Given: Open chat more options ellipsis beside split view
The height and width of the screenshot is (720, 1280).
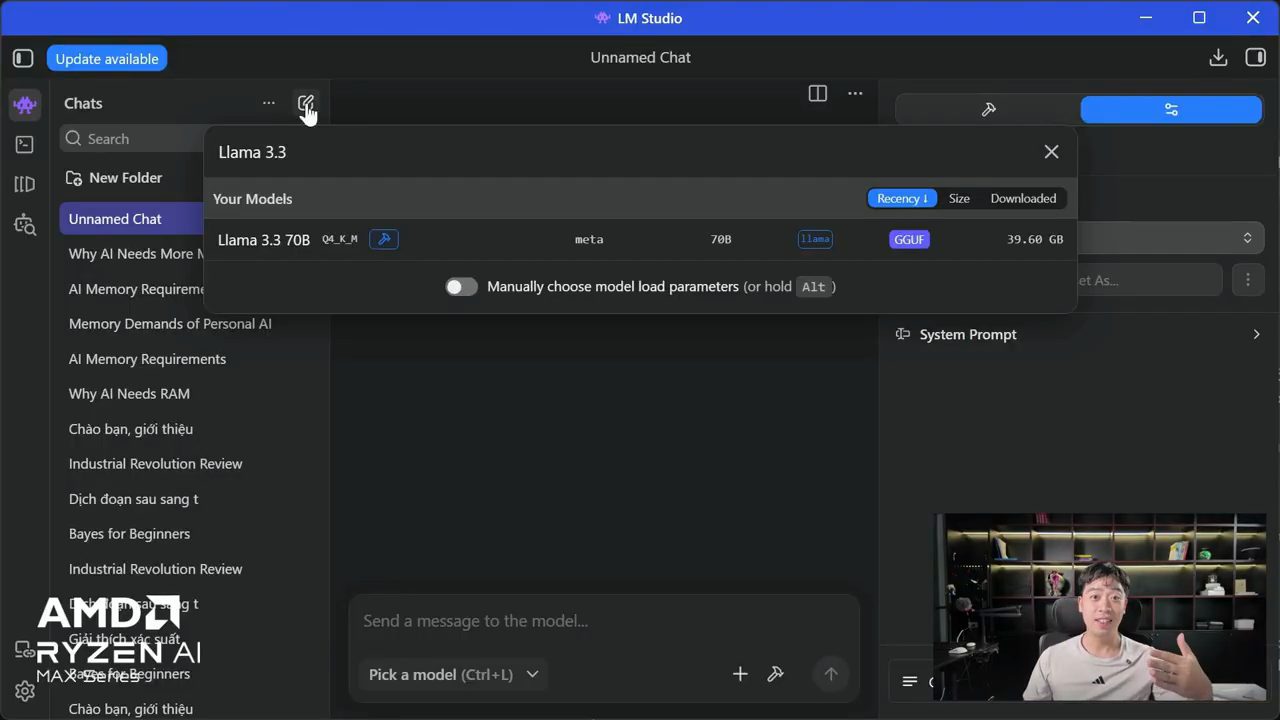Looking at the screenshot, I should (x=855, y=93).
